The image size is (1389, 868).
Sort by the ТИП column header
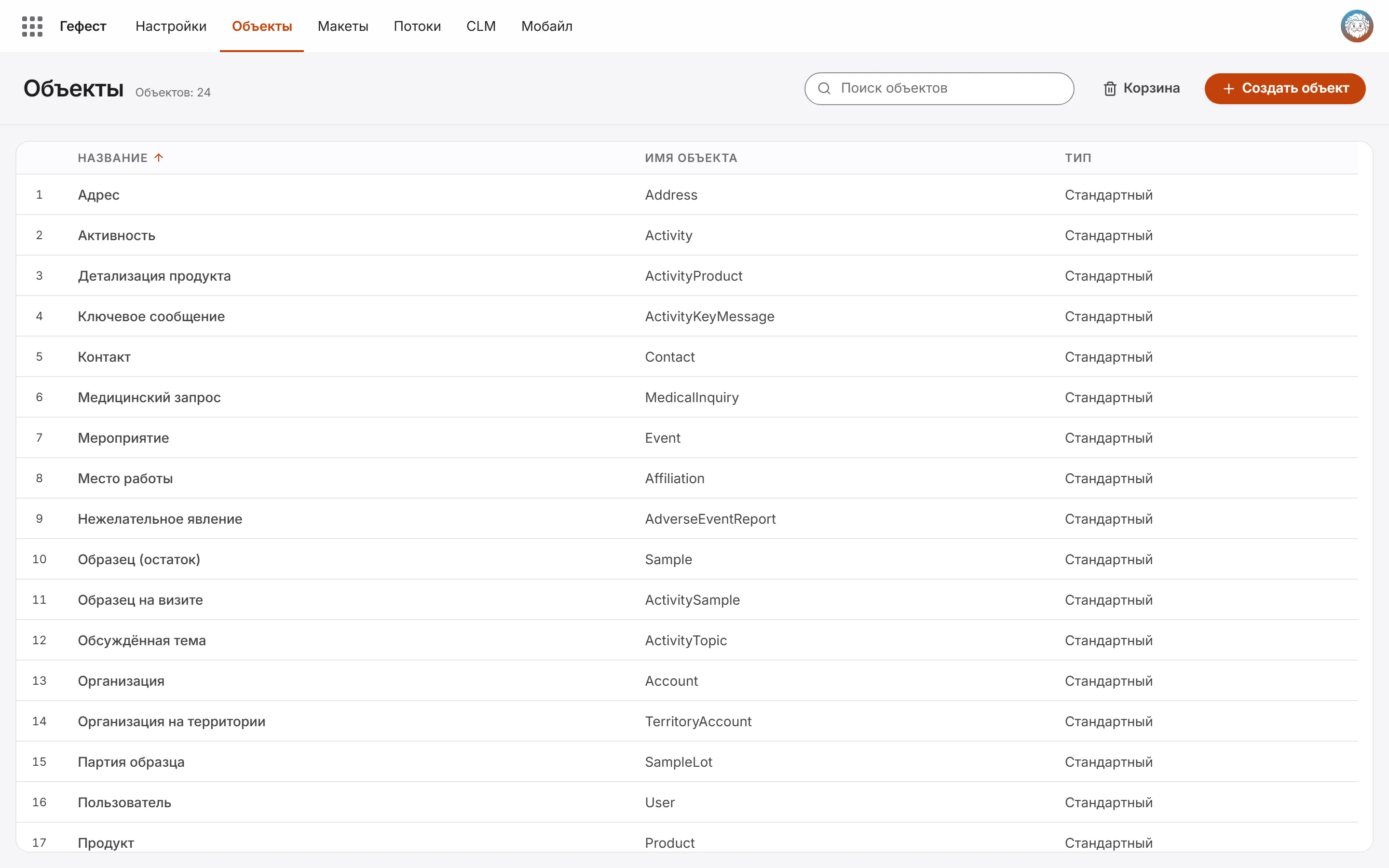(x=1078, y=158)
